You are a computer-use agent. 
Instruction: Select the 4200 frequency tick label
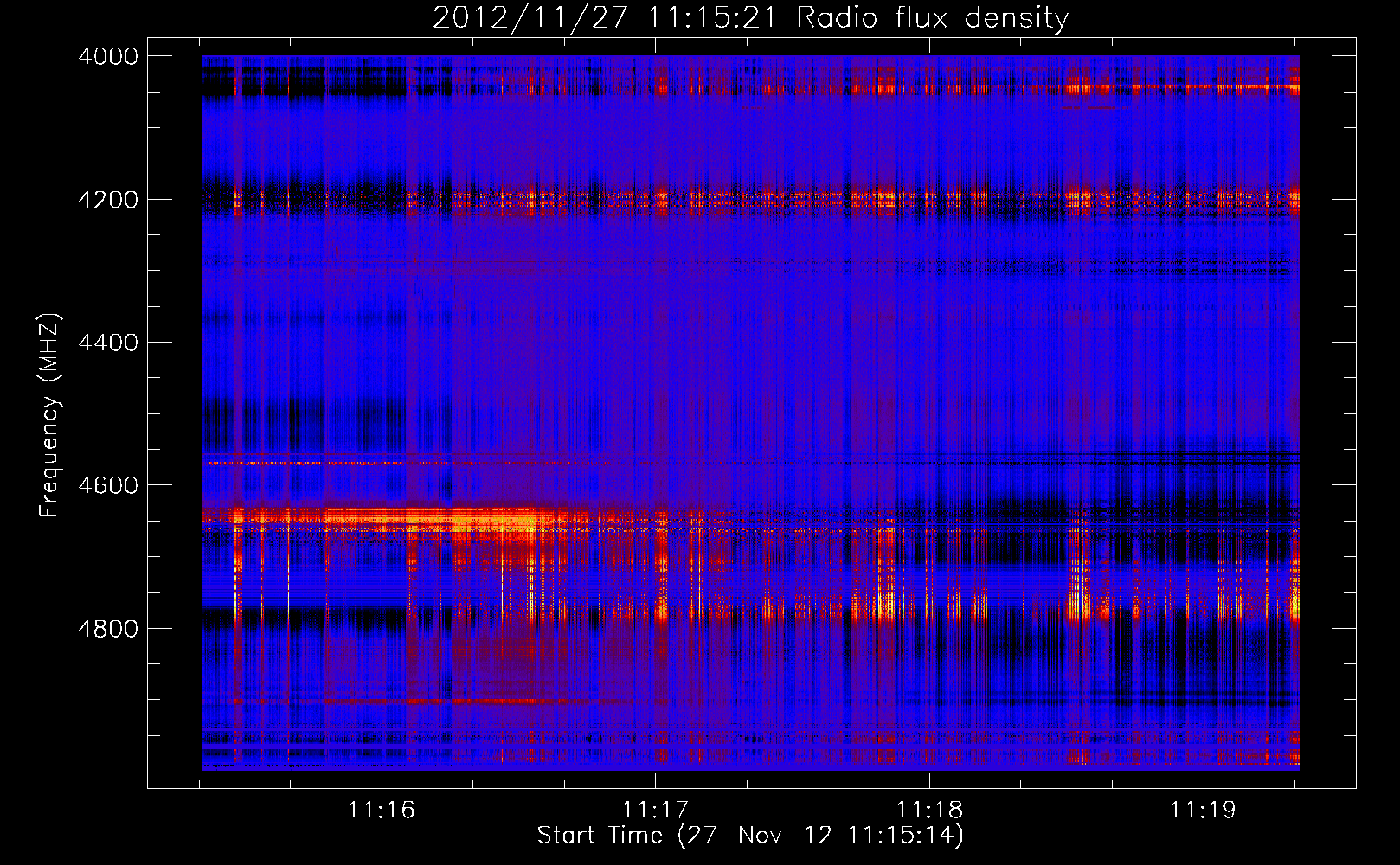(x=107, y=199)
